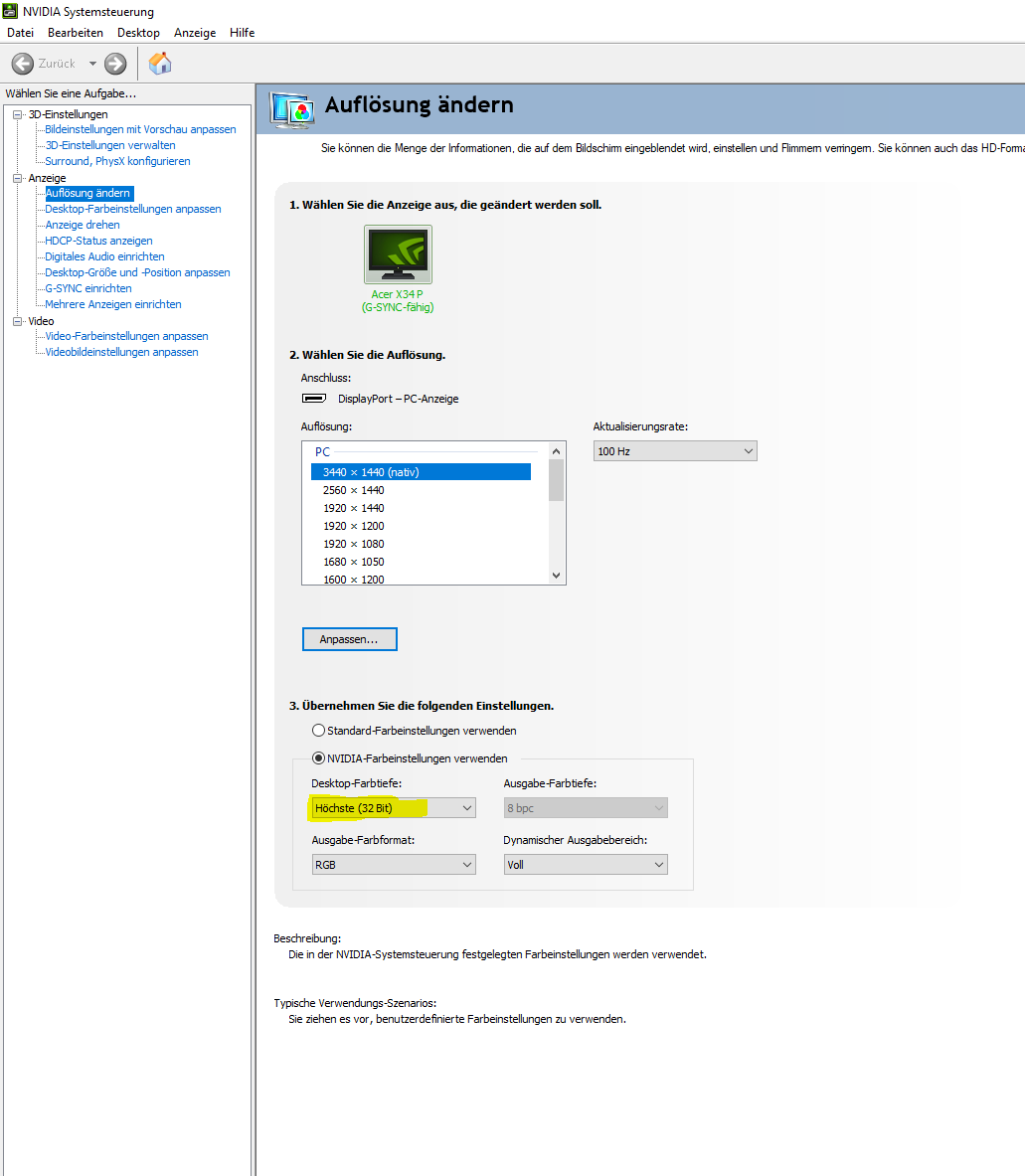Click the Anpassen... button
The image size is (1025, 1176).
(349, 639)
